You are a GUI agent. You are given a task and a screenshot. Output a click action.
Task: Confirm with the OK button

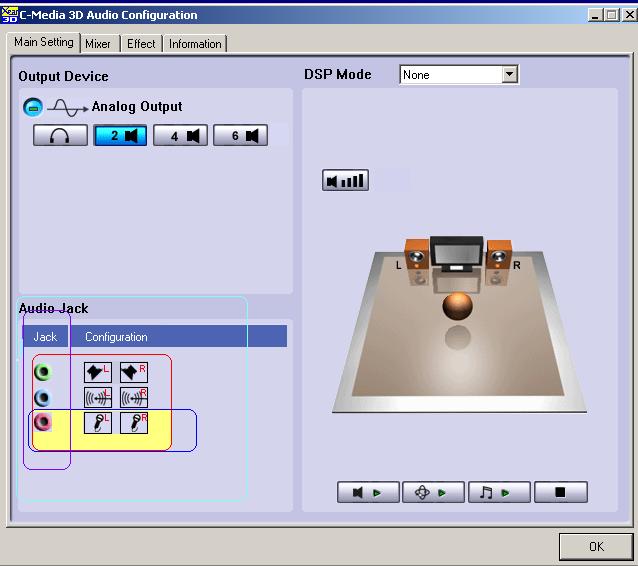(x=596, y=546)
